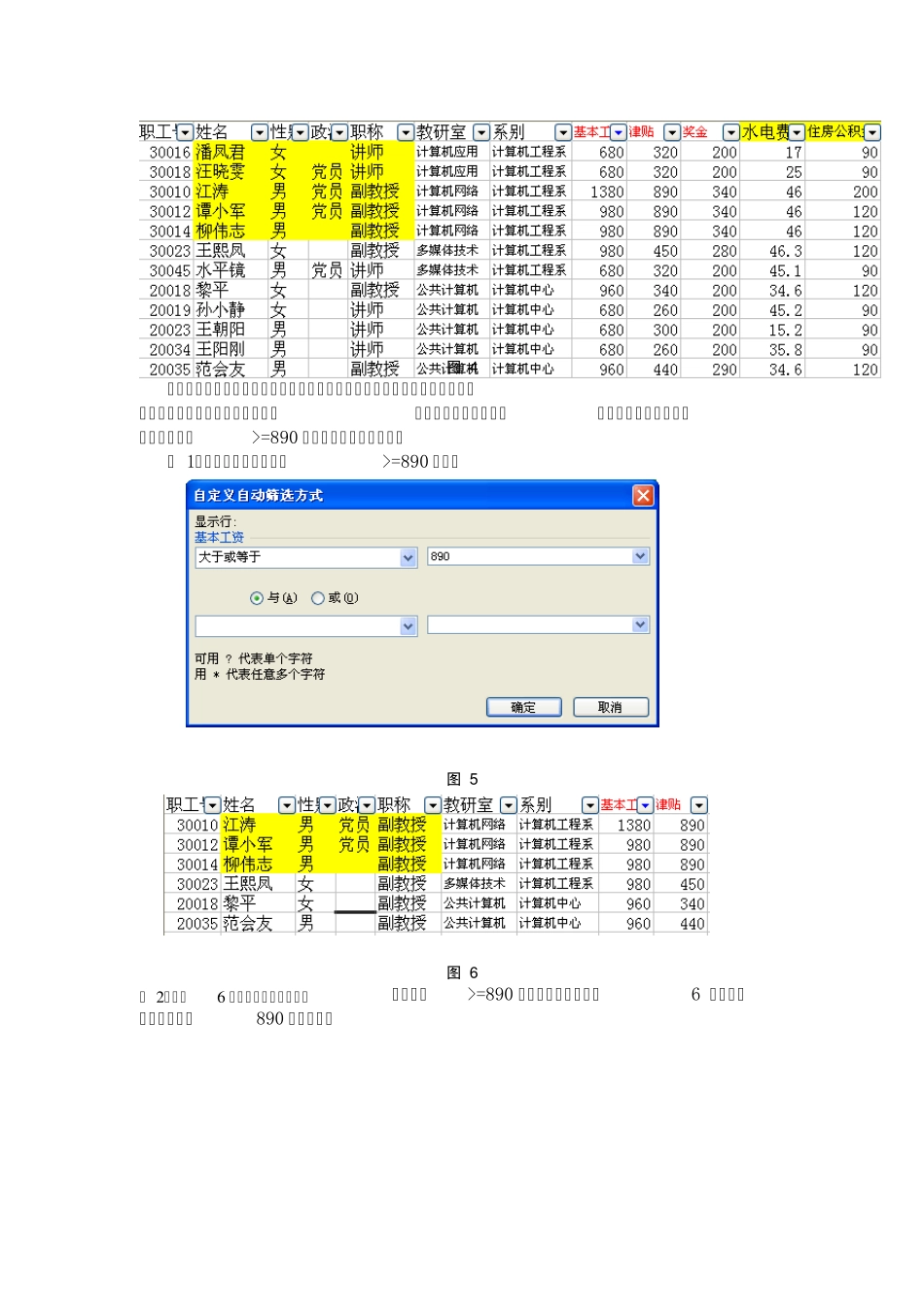Open 政治面貌 filter arrow in unfiltered table

[x=339, y=132]
